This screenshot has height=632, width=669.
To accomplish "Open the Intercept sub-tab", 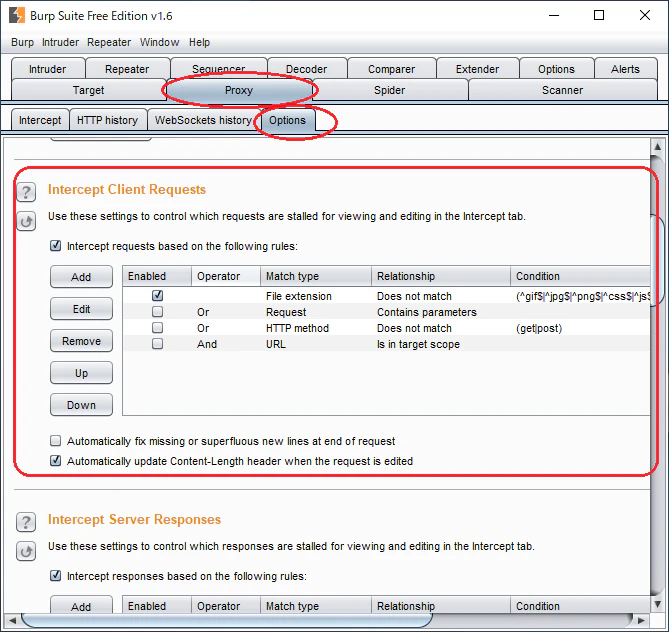I will [40, 120].
